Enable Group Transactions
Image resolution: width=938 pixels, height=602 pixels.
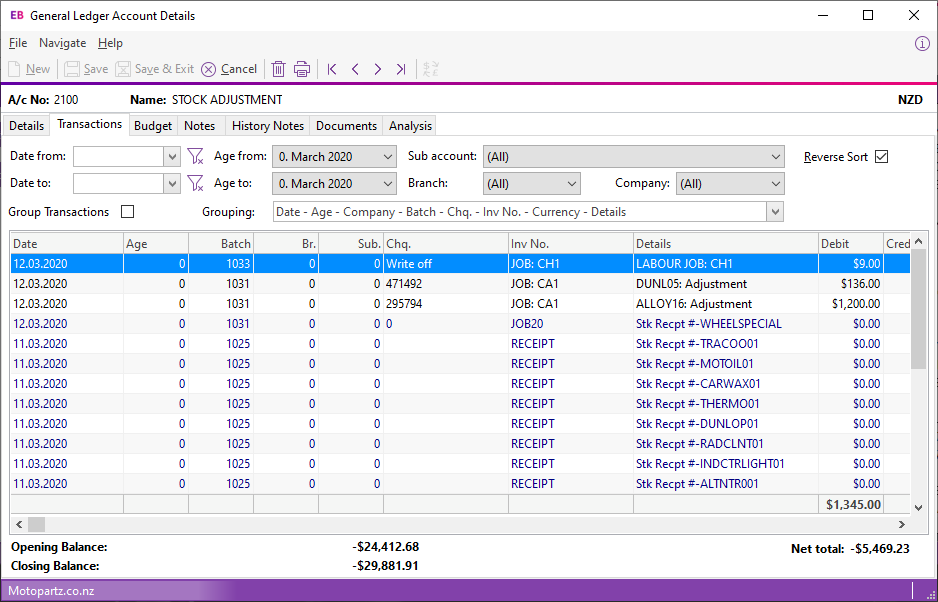127,212
